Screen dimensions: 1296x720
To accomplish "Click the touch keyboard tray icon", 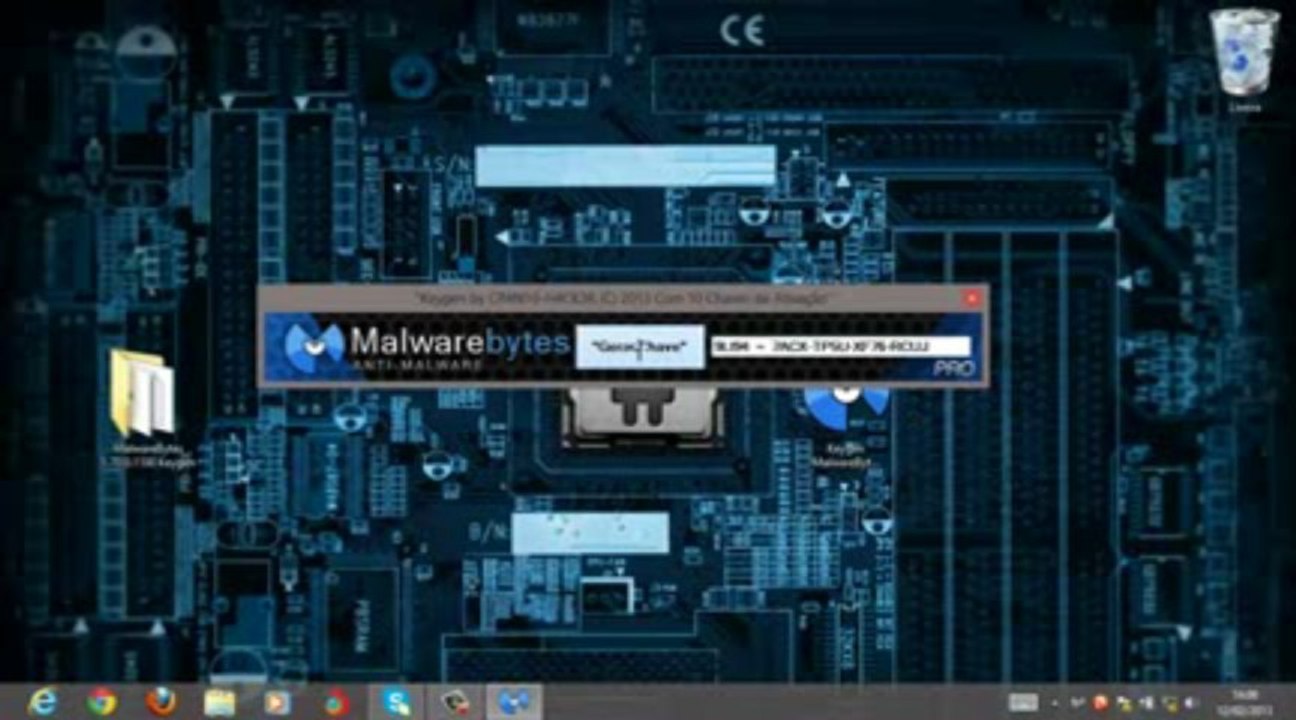I will point(1023,702).
